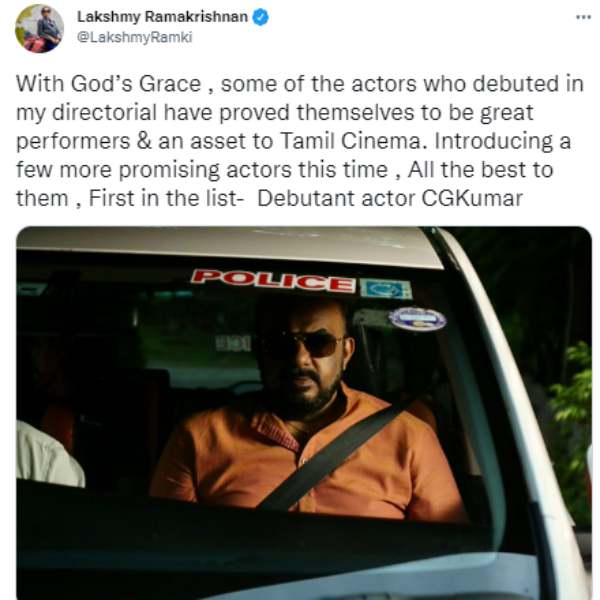Viewport: 600px width, 600px height.
Task: Click the red POLICE sign in photo
Action: click(273, 281)
